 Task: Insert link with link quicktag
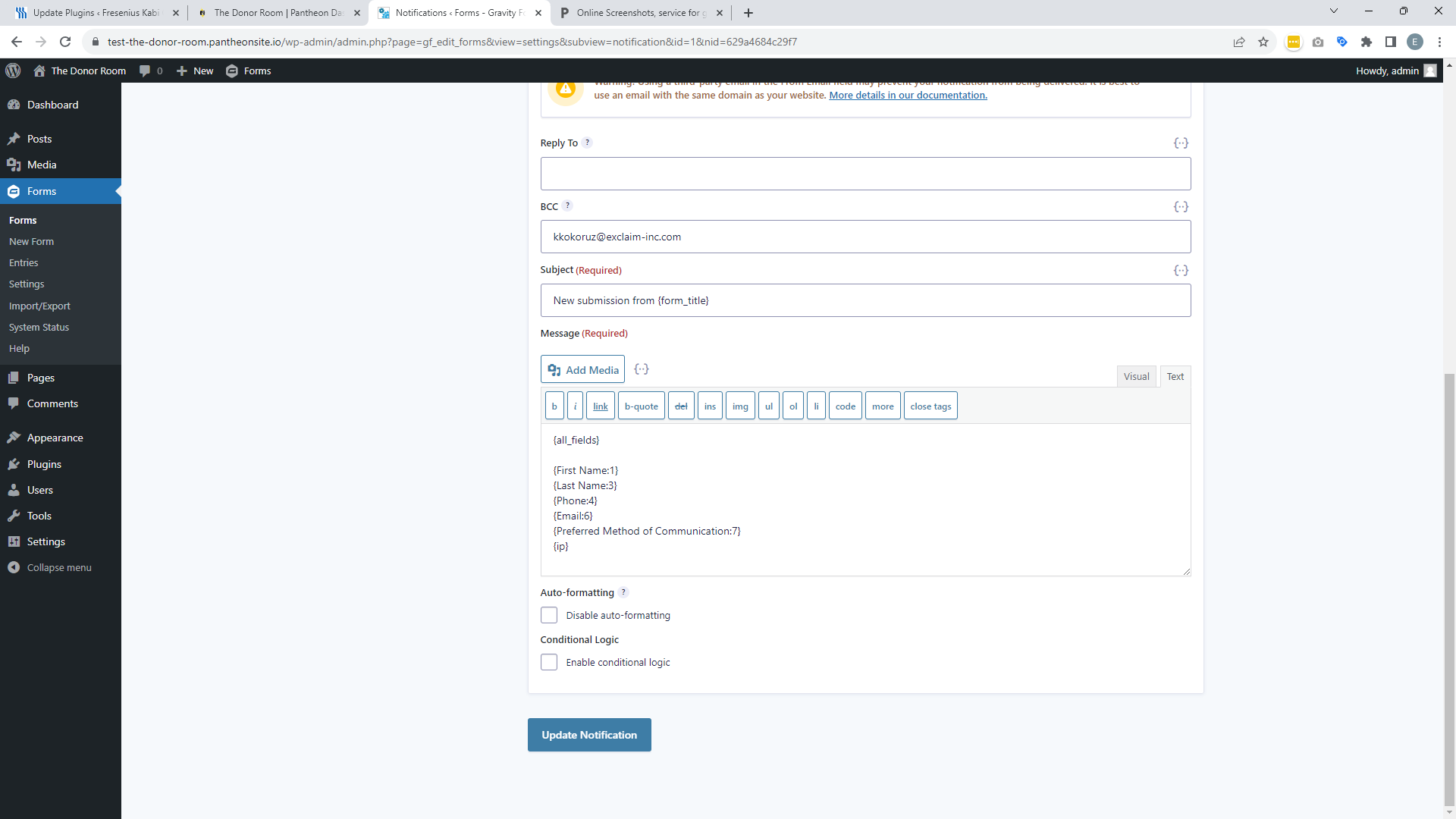click(601, 406)
